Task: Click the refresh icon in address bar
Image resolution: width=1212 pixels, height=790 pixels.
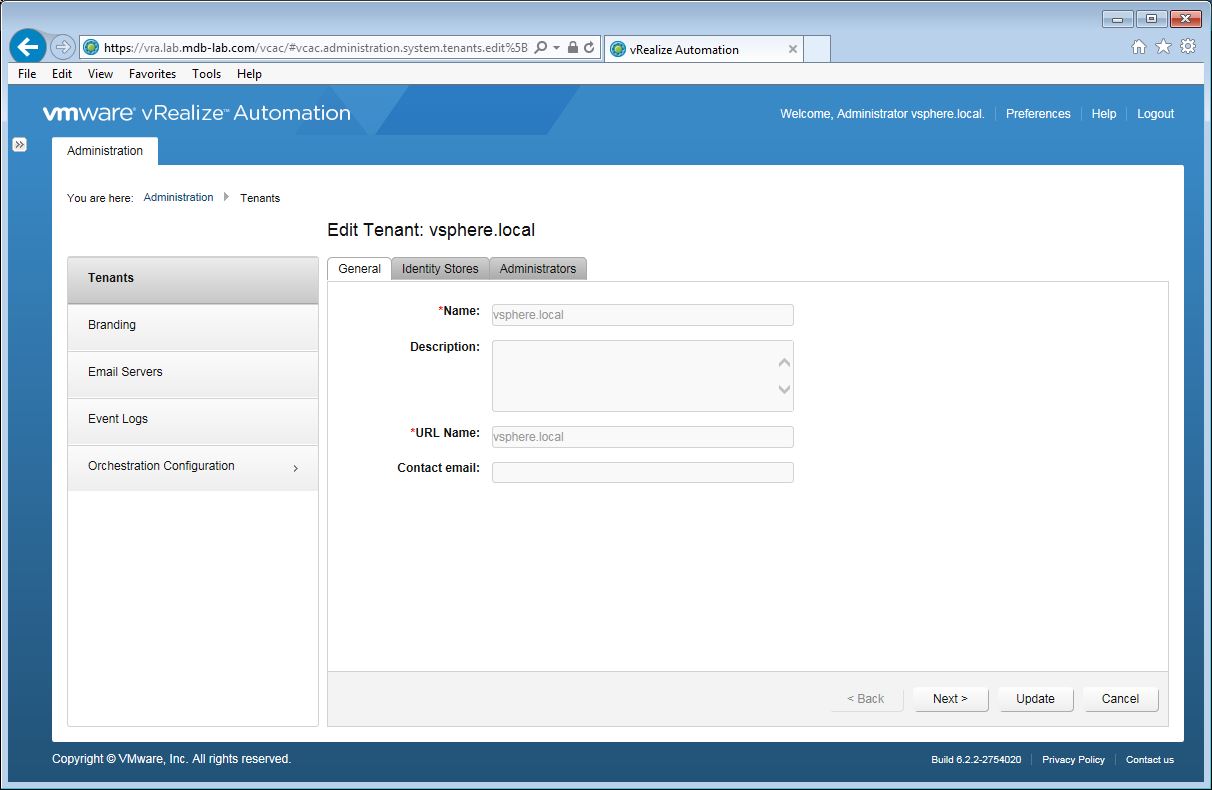Action: pos(589,47)
